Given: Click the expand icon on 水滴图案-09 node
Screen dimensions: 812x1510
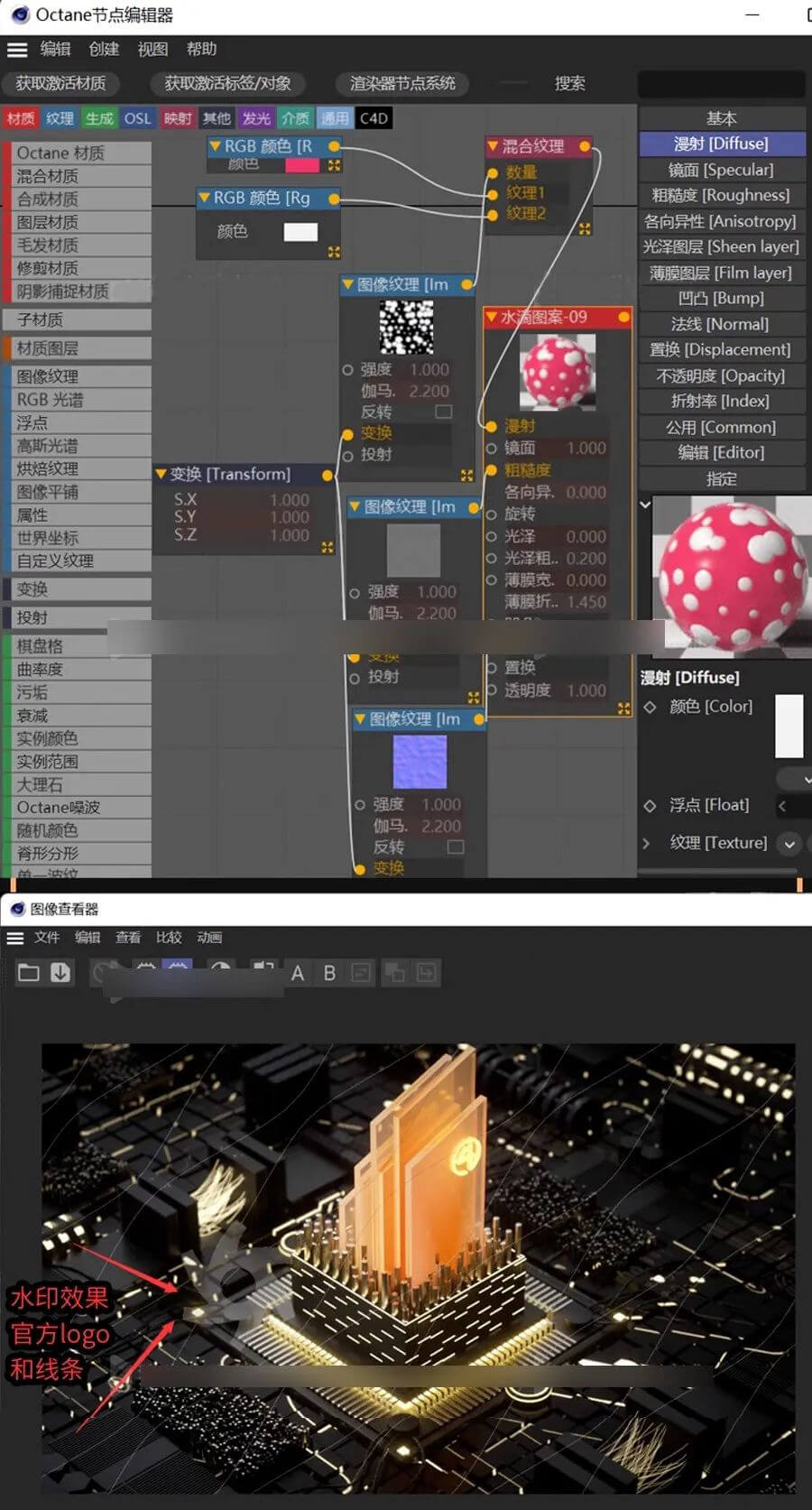Looking at the screenshot, I should 623,709.
